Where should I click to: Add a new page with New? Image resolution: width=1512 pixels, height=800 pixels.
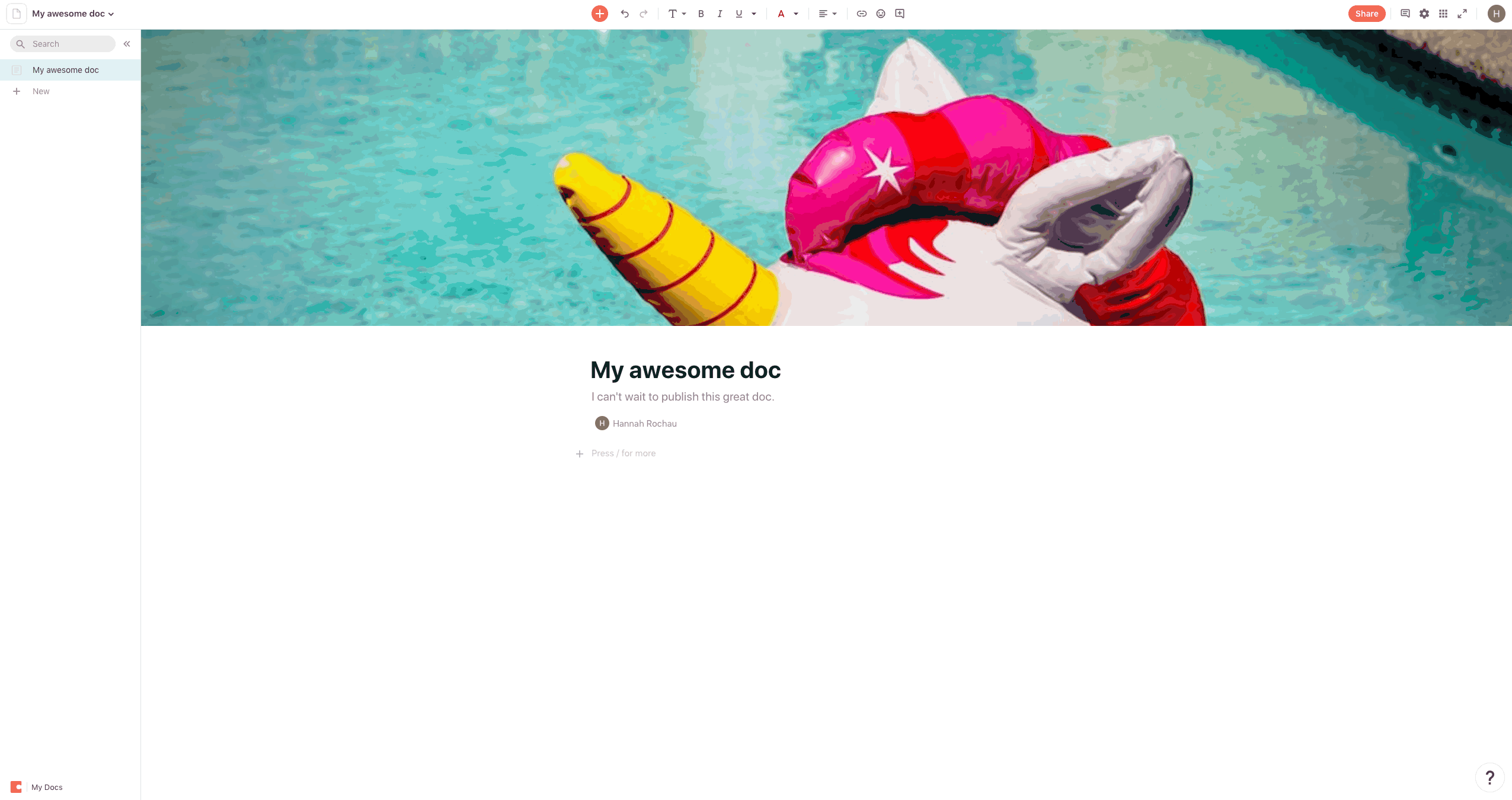40,91
